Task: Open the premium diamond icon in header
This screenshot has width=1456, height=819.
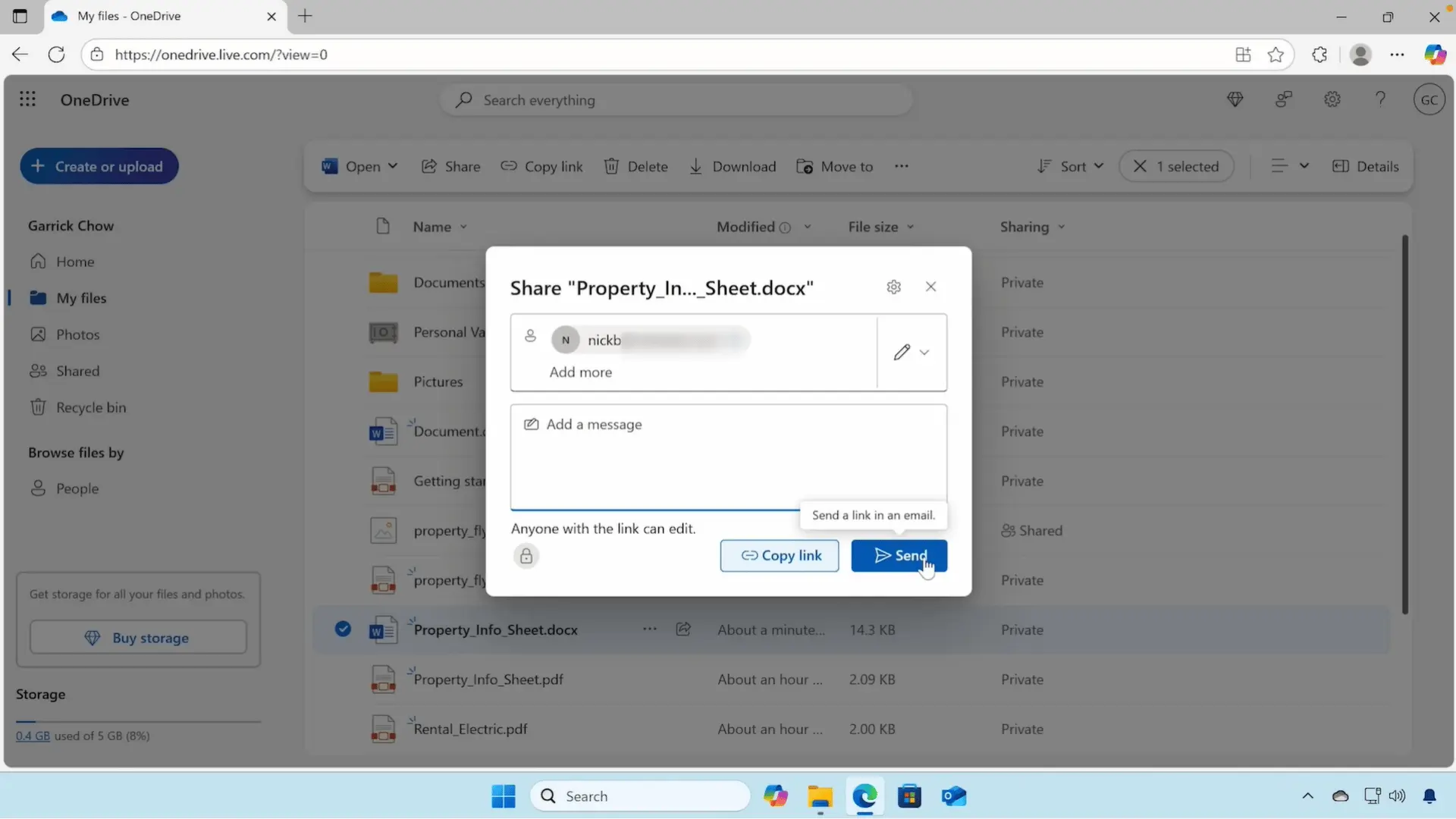Action: coord(1235,100)
